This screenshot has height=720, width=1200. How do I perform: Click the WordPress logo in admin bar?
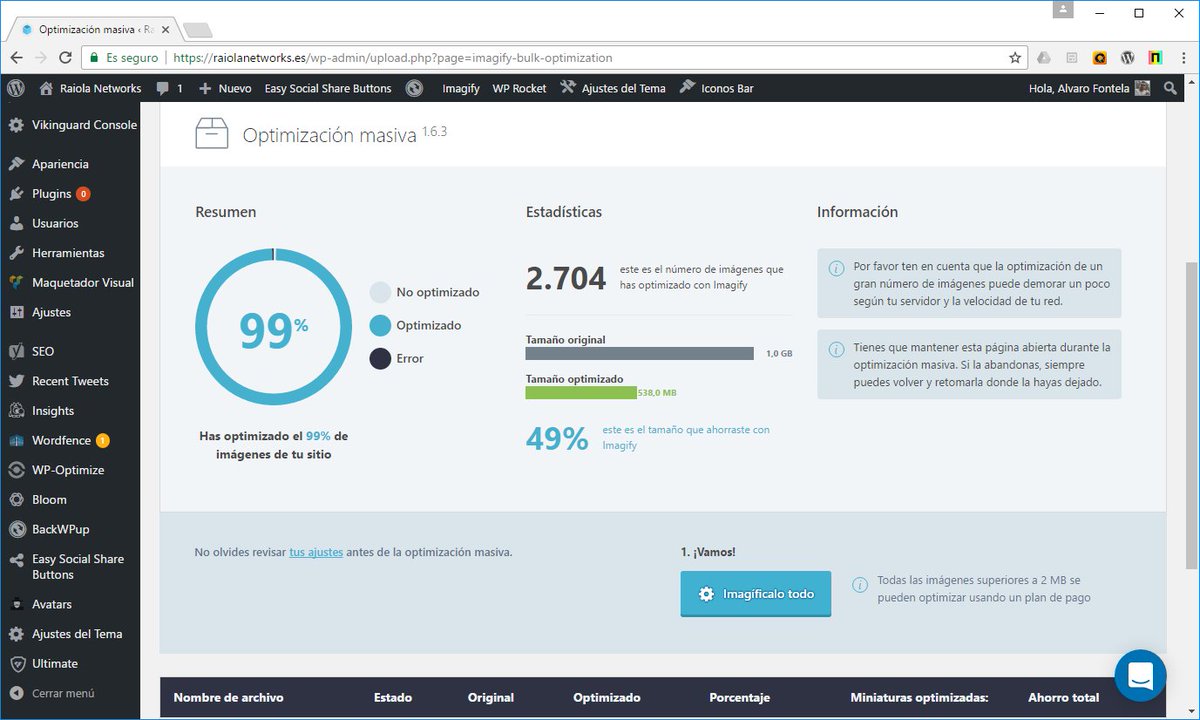[x=16, y=88]
